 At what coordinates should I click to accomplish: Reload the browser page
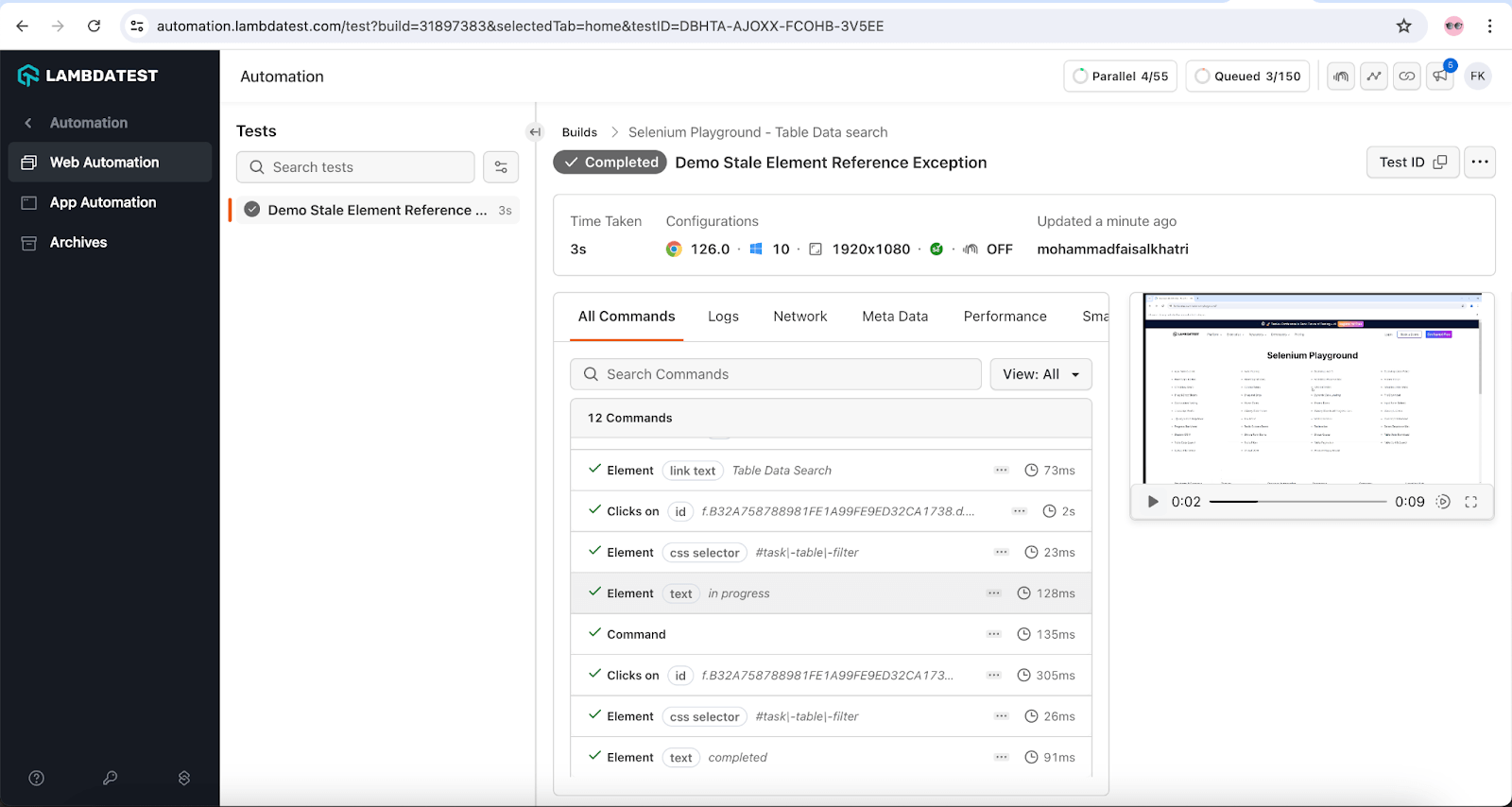(x=94, y=26)
